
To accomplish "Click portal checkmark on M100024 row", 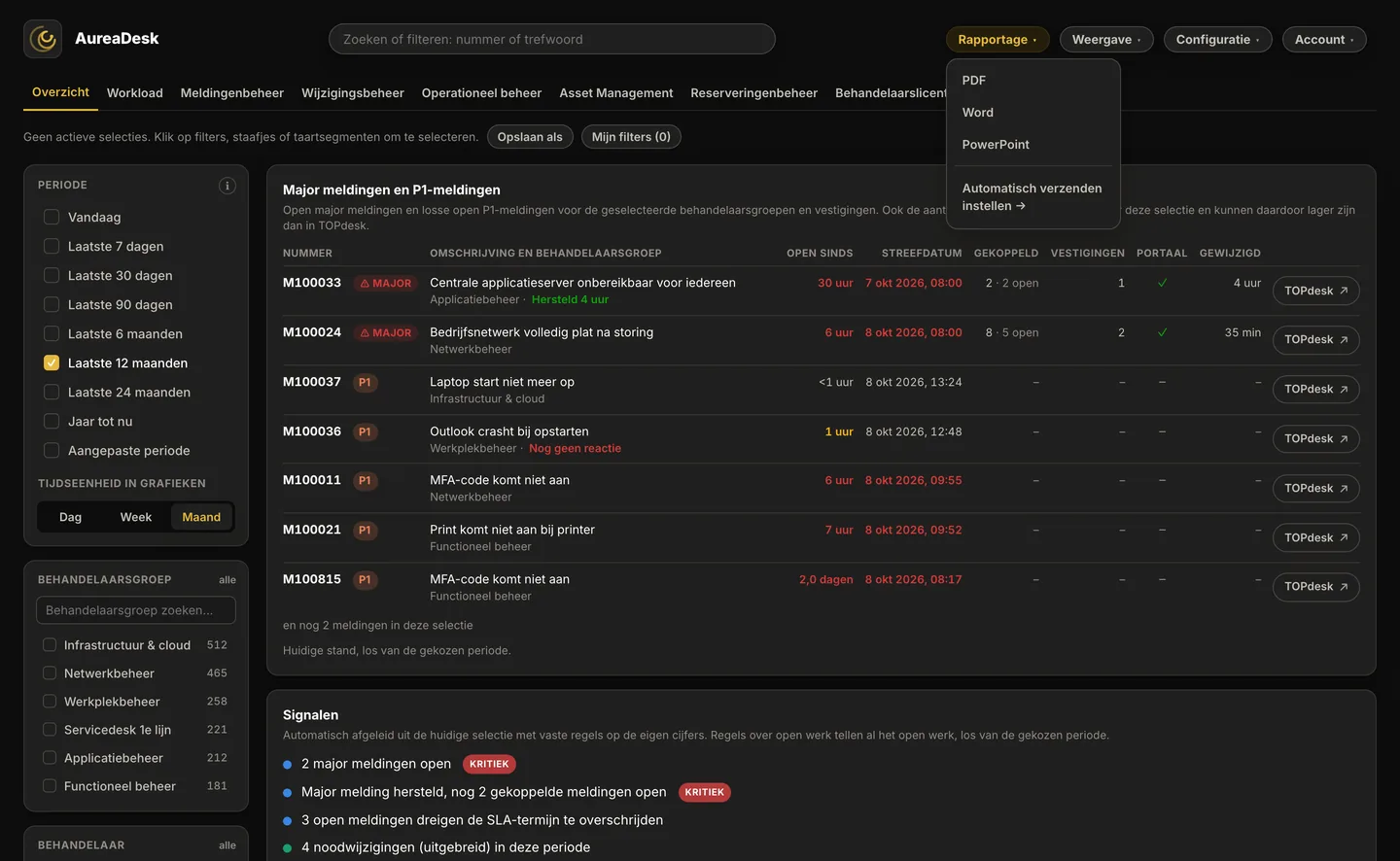I will click(x=1162, y=332).
